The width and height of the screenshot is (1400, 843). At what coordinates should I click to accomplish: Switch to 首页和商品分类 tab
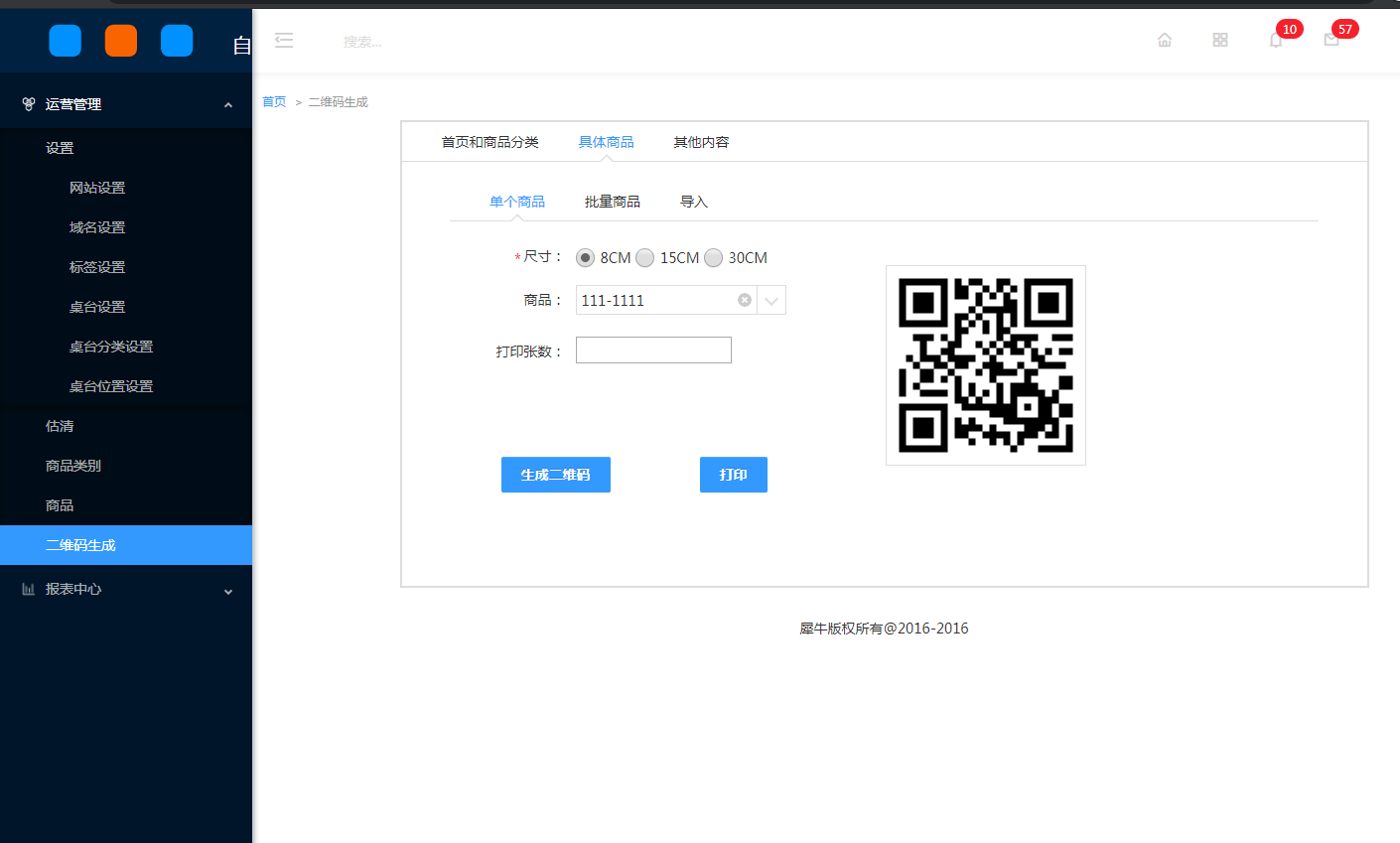[x=490, y=142]
